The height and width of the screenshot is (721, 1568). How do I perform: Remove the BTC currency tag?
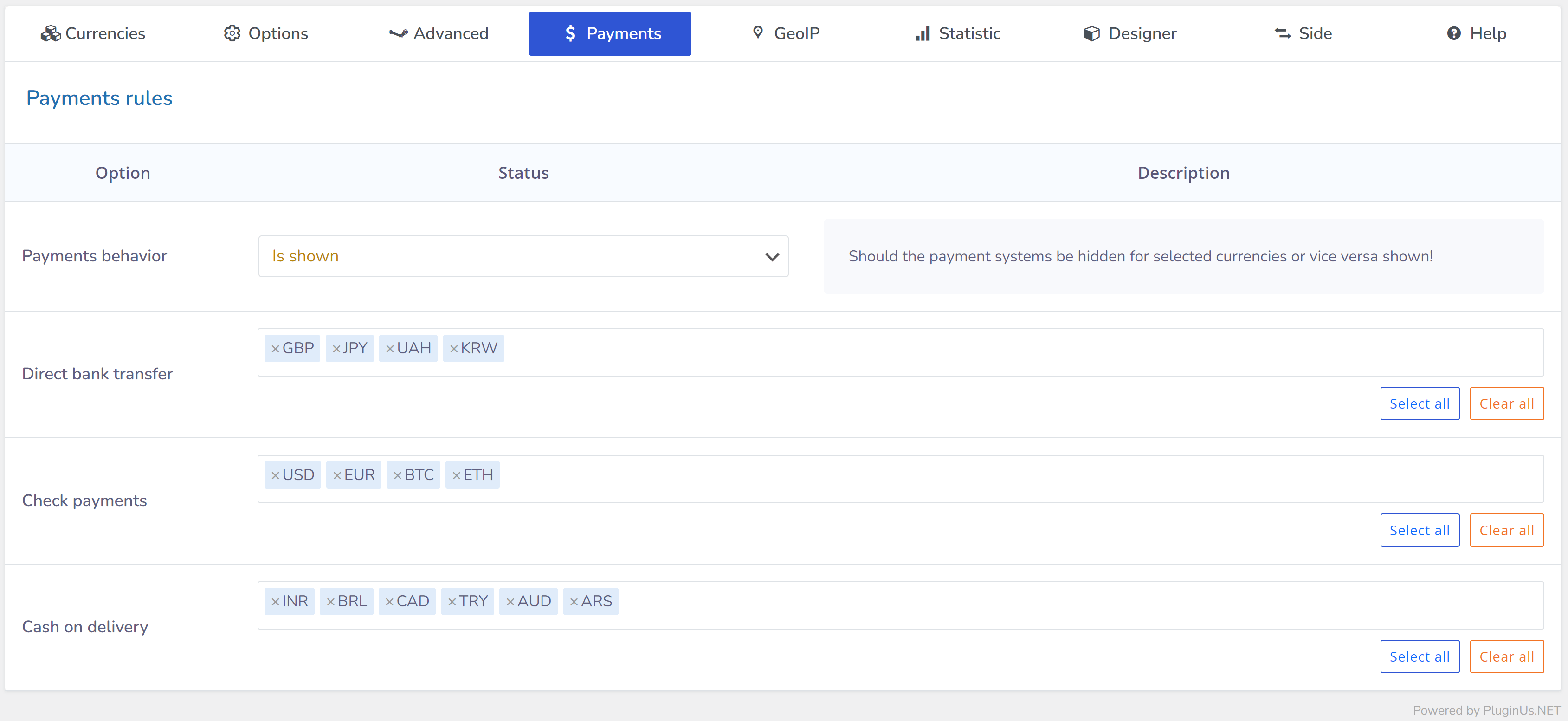click(x=398, y=475)
